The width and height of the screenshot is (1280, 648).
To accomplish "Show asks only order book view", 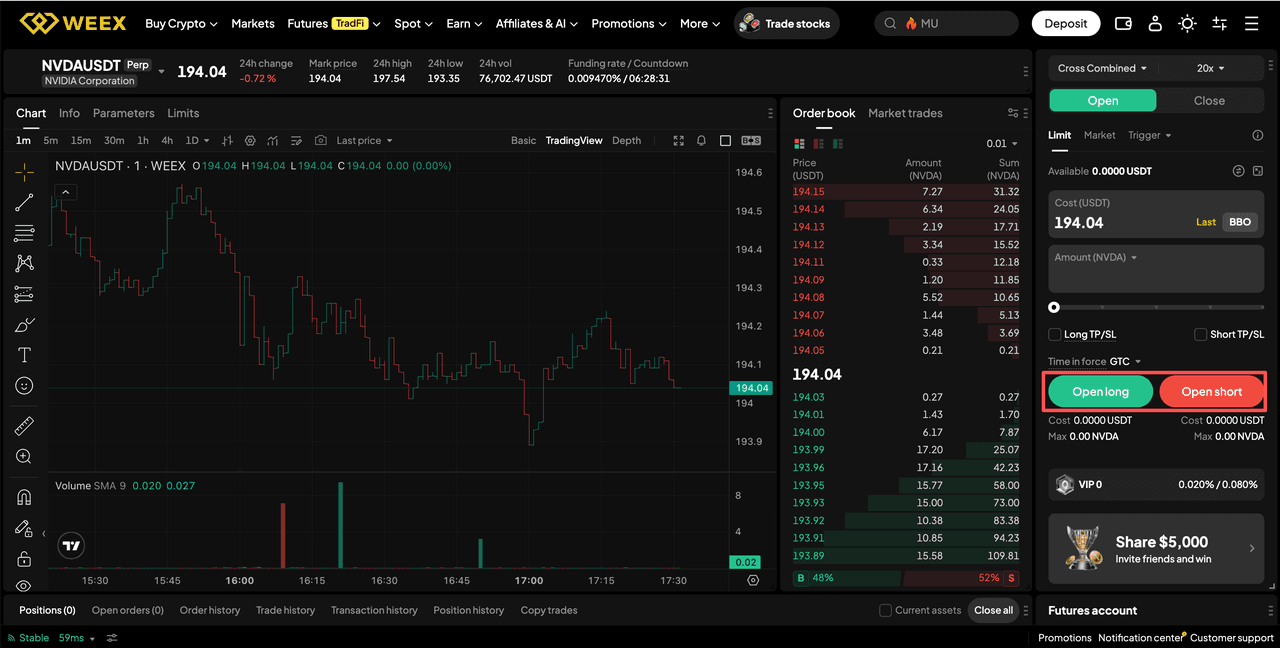I will (818, 144).
